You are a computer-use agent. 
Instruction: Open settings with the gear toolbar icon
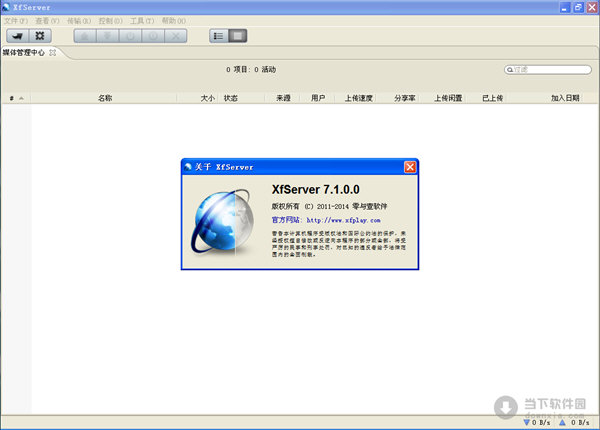click(x=40, y=36)
